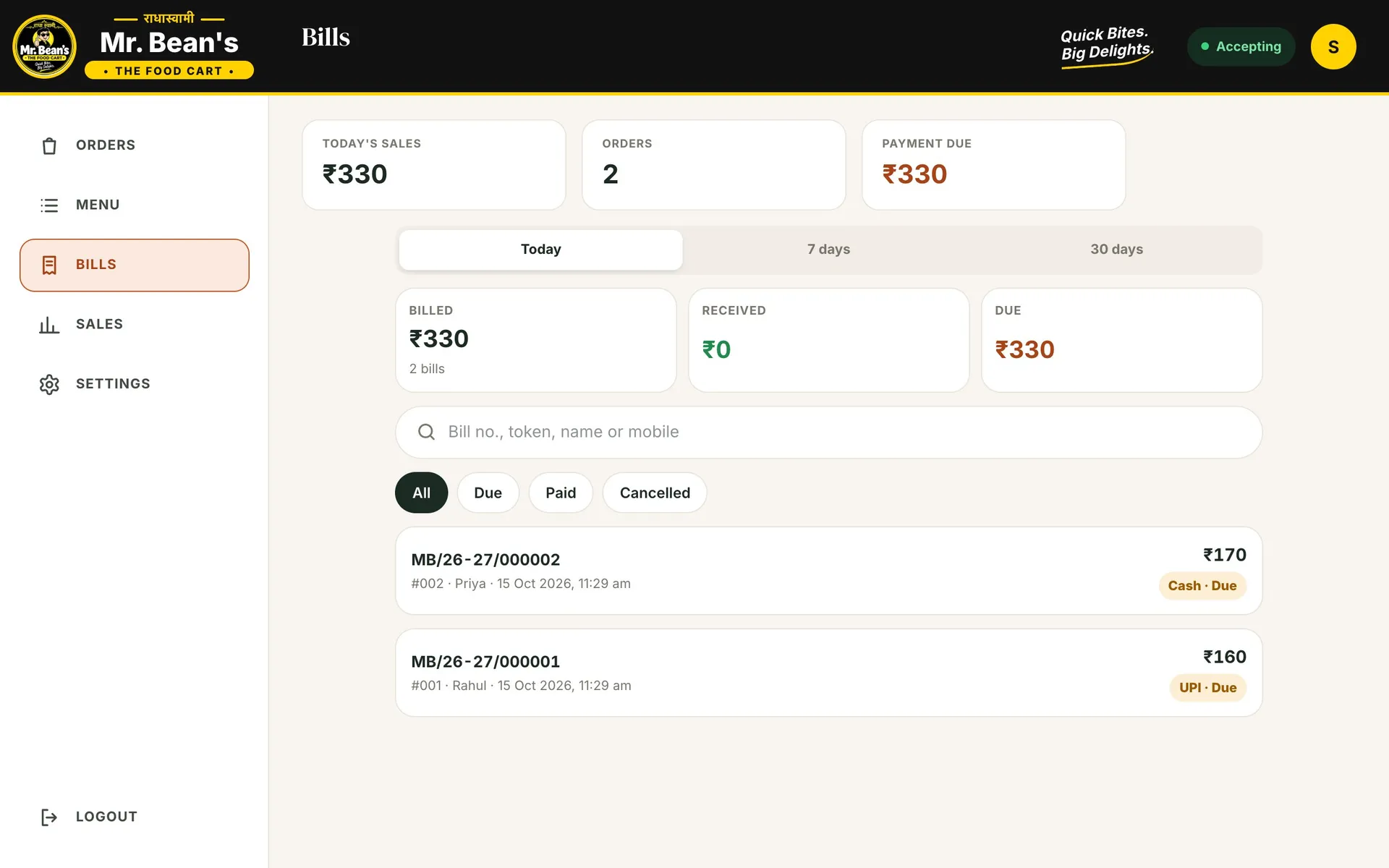Click the Mr. Bean's round logo
The image size is (1389, 868).
(x=45, y=46)
